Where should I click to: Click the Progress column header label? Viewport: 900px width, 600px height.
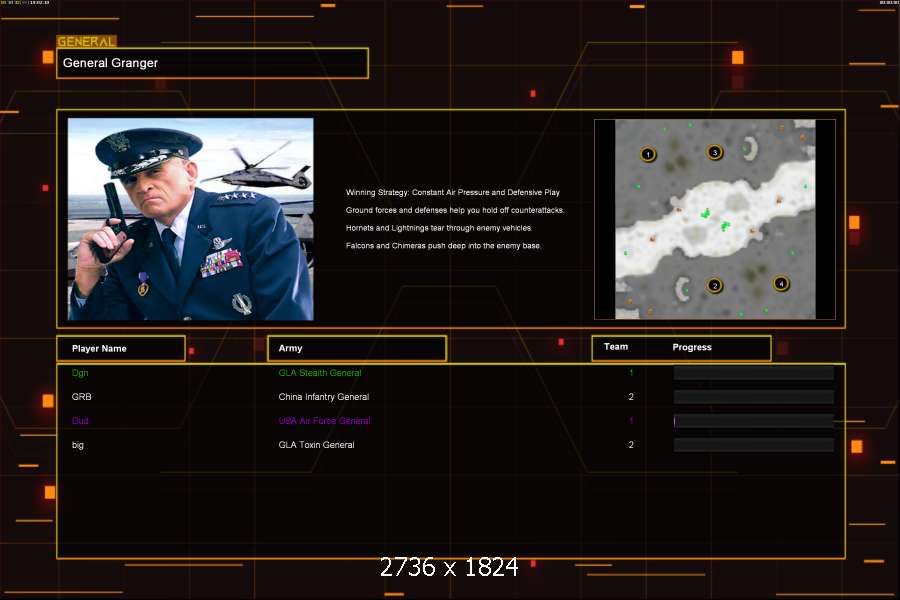click(692, 347)
